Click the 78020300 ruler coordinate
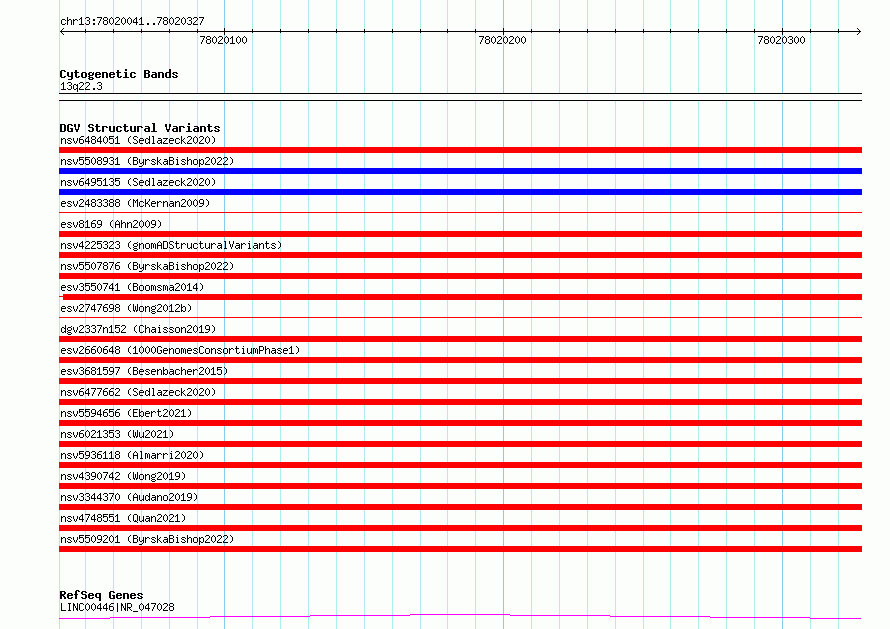The height and width of the screenshot is (629, 890). click(781, 40)
